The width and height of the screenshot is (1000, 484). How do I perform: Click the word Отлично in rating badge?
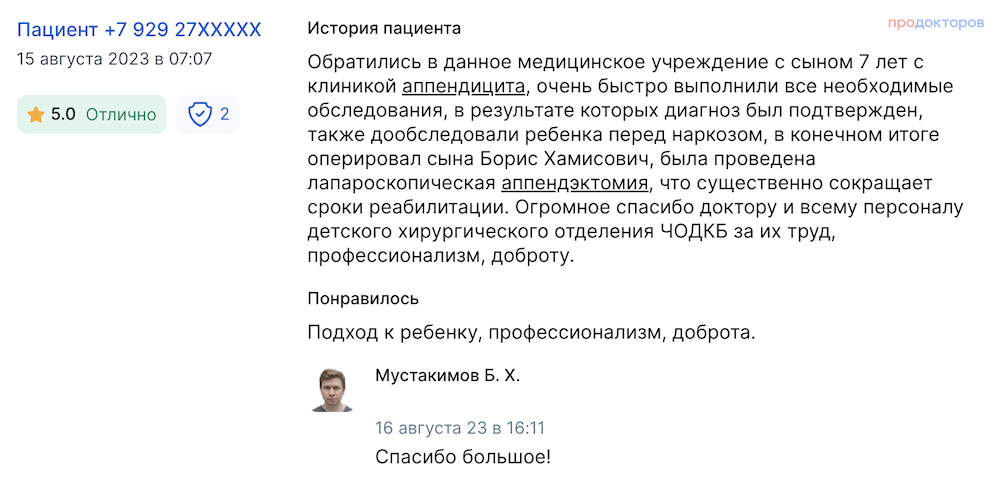tap(121, 115)
